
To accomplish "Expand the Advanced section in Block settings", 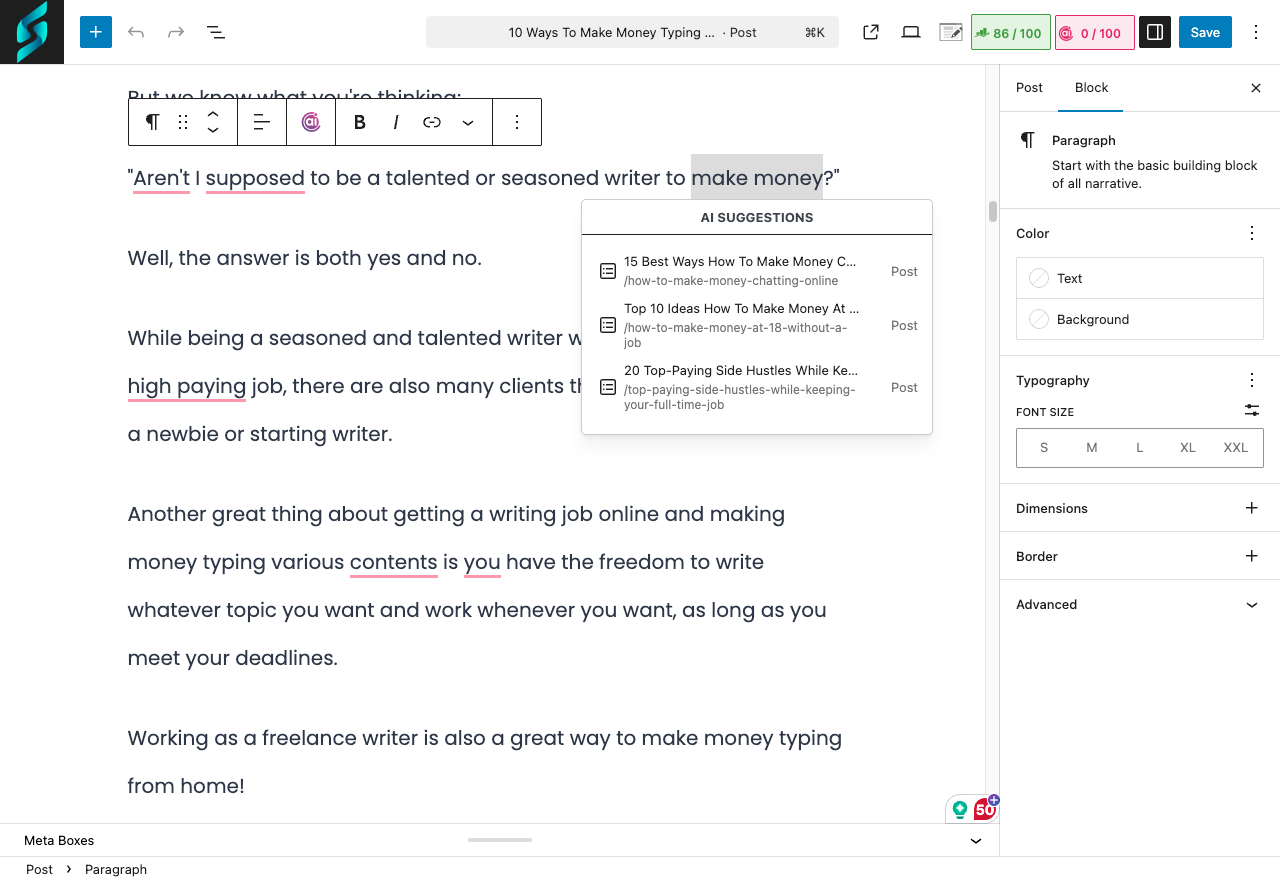I will tap(1139, 604).
